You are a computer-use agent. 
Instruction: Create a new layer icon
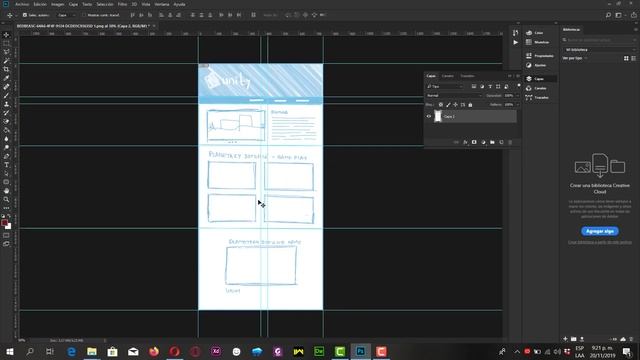[x=501, y=142]
